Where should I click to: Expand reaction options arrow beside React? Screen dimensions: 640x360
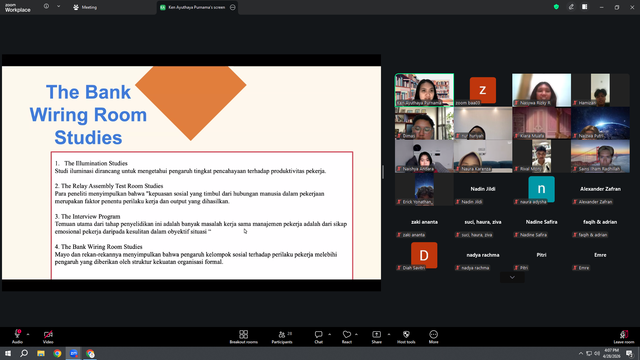click(356, 334)
